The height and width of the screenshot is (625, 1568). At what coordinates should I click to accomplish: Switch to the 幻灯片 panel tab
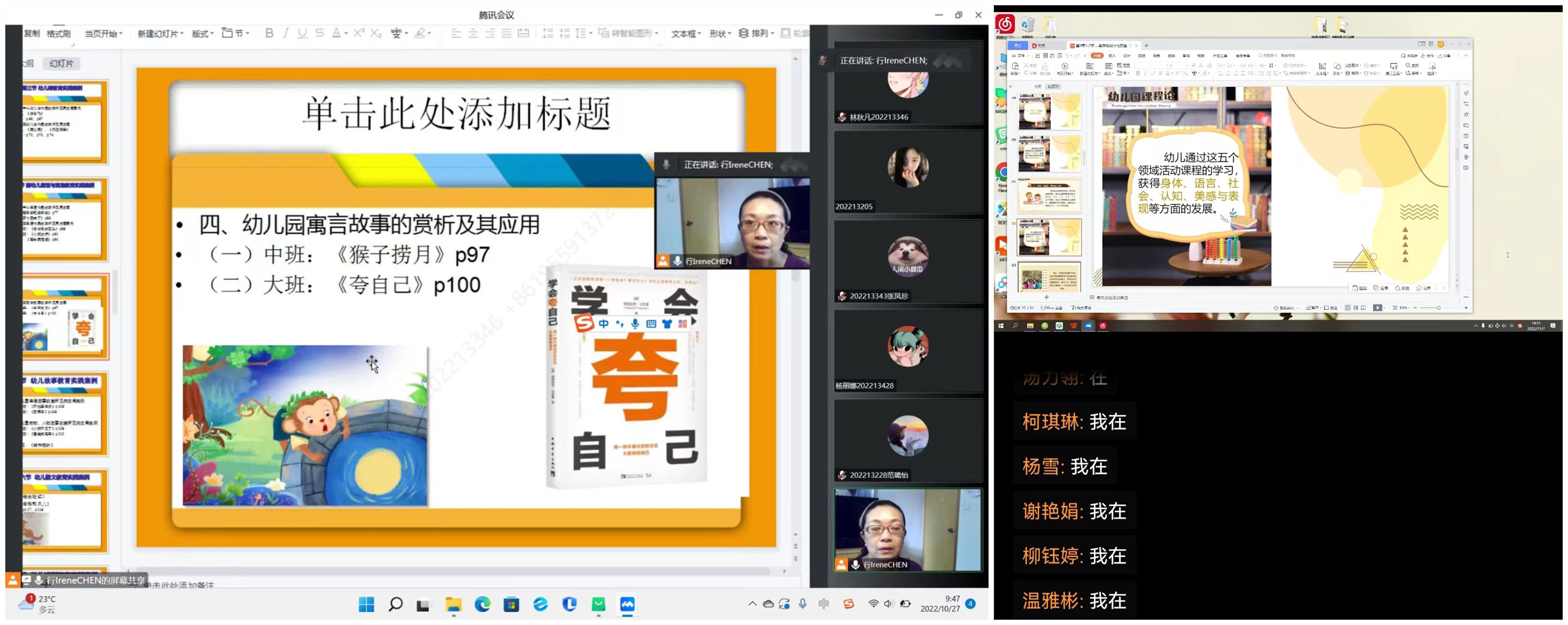coord(62,63)
